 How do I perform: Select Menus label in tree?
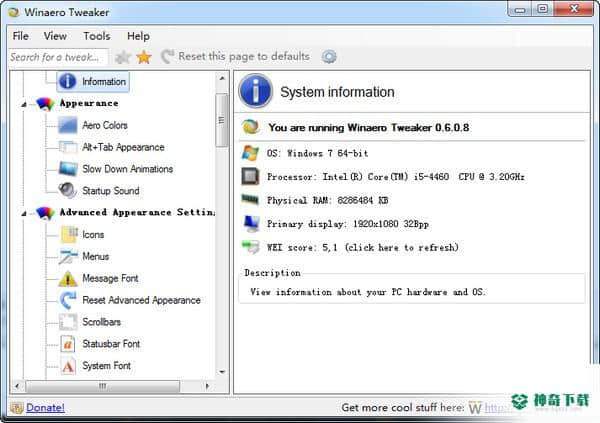tap(96, 256)
